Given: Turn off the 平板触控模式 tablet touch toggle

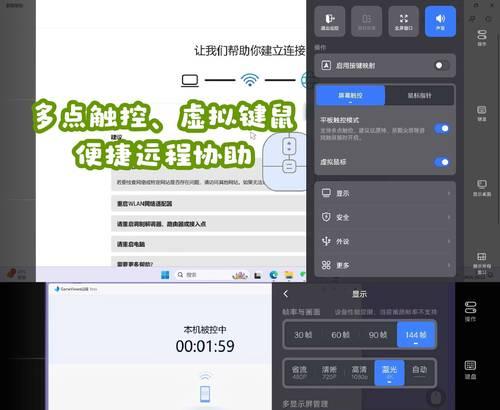Looking at the screenshot, I should (x=442, y=128).
